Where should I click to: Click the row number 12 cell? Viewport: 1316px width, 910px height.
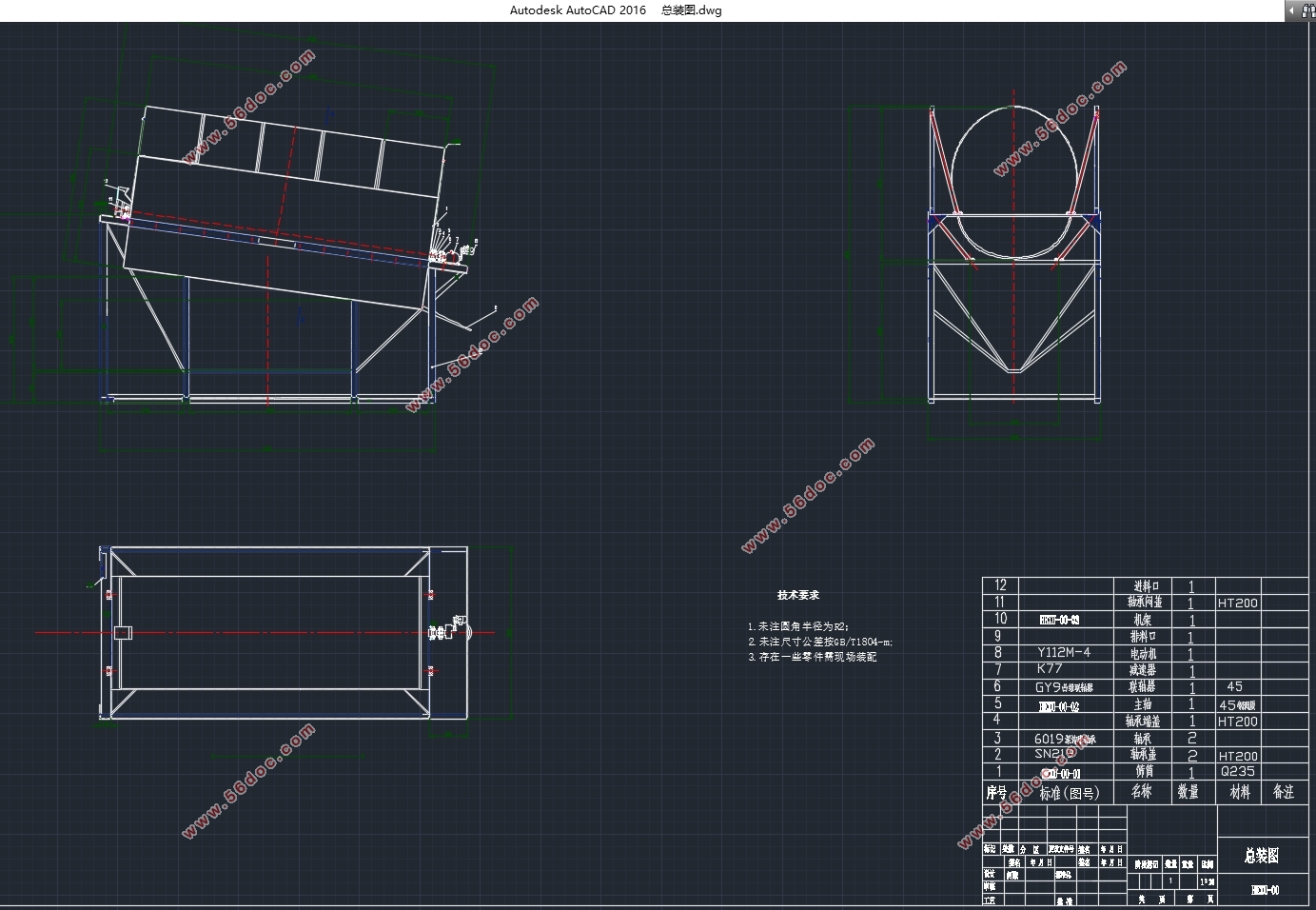coord(1000,585)
